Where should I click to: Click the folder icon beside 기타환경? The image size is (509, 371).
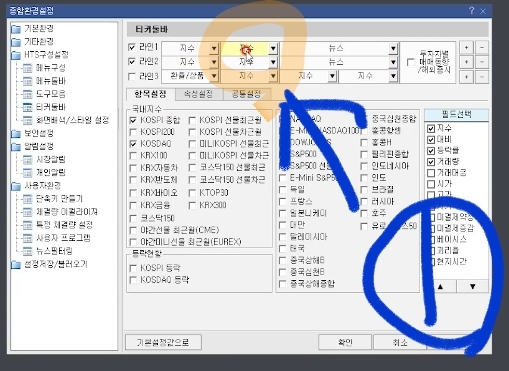16,42
